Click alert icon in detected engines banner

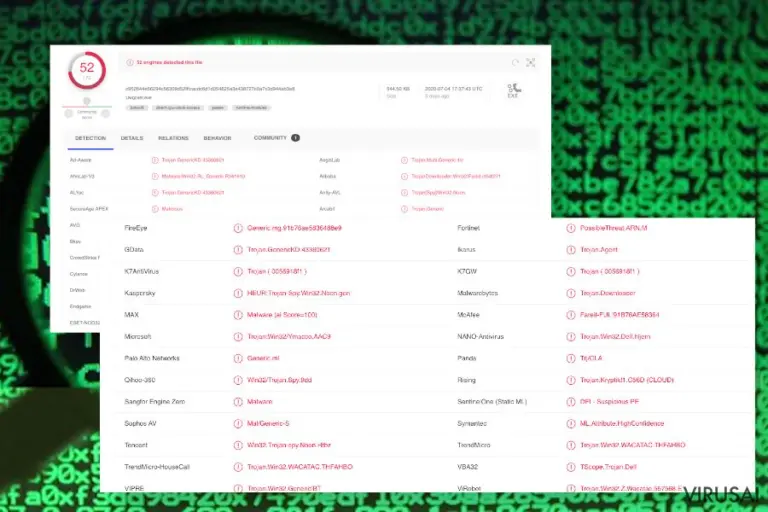click(x=130, y=63)
